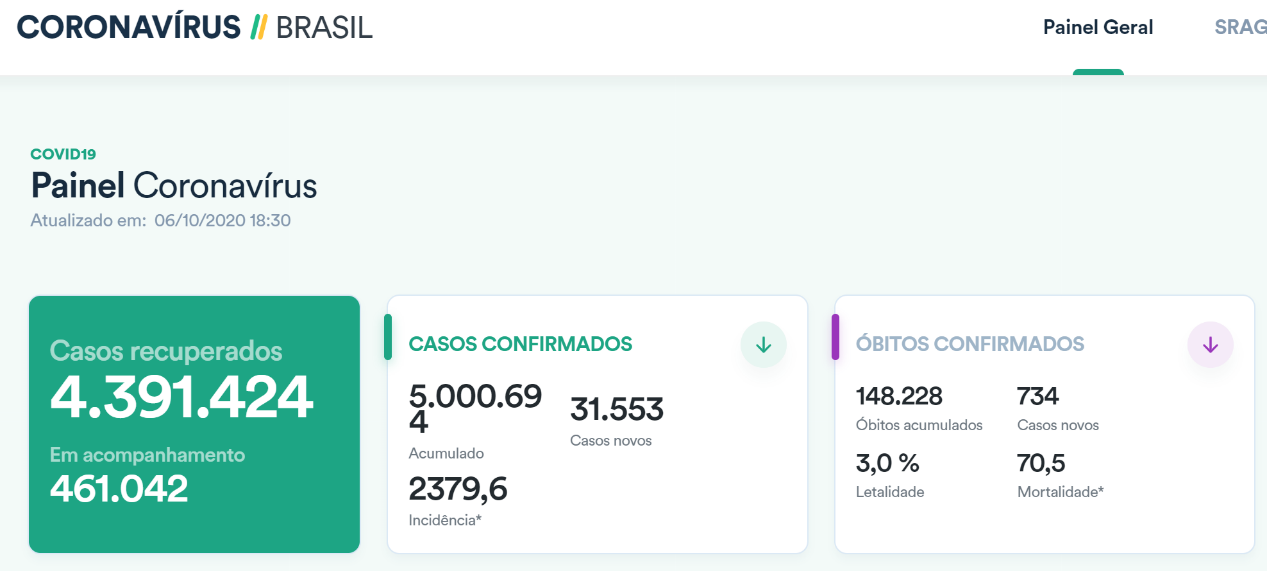Image resolution: width=1267 pixels, height=571 pixels.
Task: Click the accumulated cases figure 5.000.694
Action: click(x=476, y=409)
